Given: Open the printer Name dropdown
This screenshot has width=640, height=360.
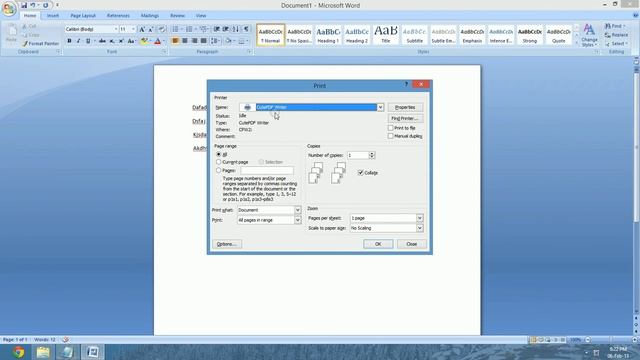Looking at the screenshot, I should 380,107.
